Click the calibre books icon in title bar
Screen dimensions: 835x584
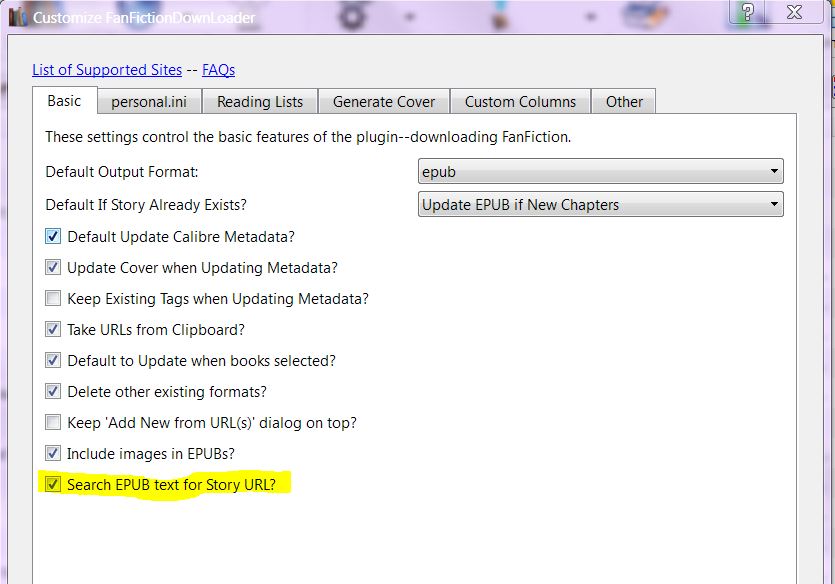tap(17, 18)
